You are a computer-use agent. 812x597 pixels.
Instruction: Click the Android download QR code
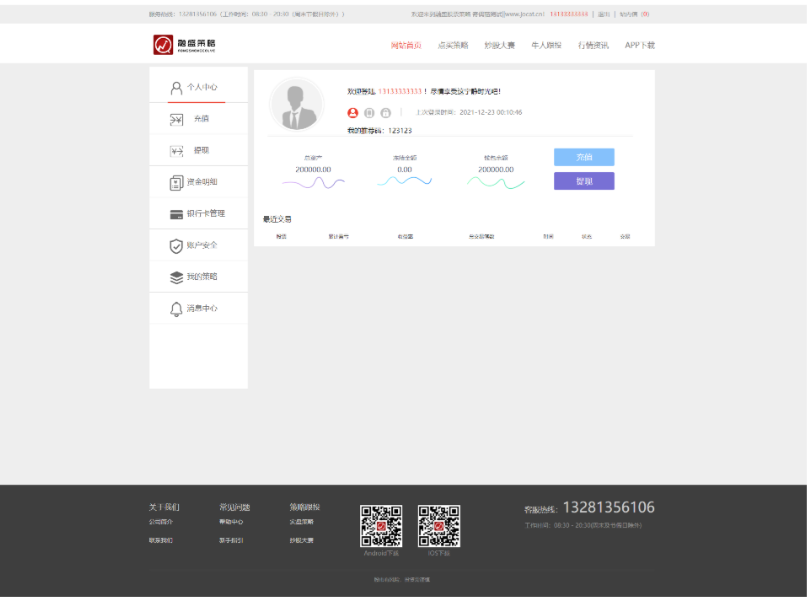381,526
